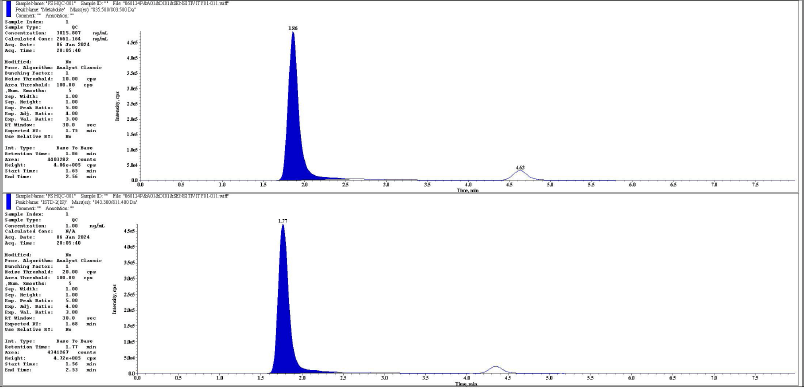Click the Expected RT value in the top panel
The image size is (804, 389).
pos(71,130)
